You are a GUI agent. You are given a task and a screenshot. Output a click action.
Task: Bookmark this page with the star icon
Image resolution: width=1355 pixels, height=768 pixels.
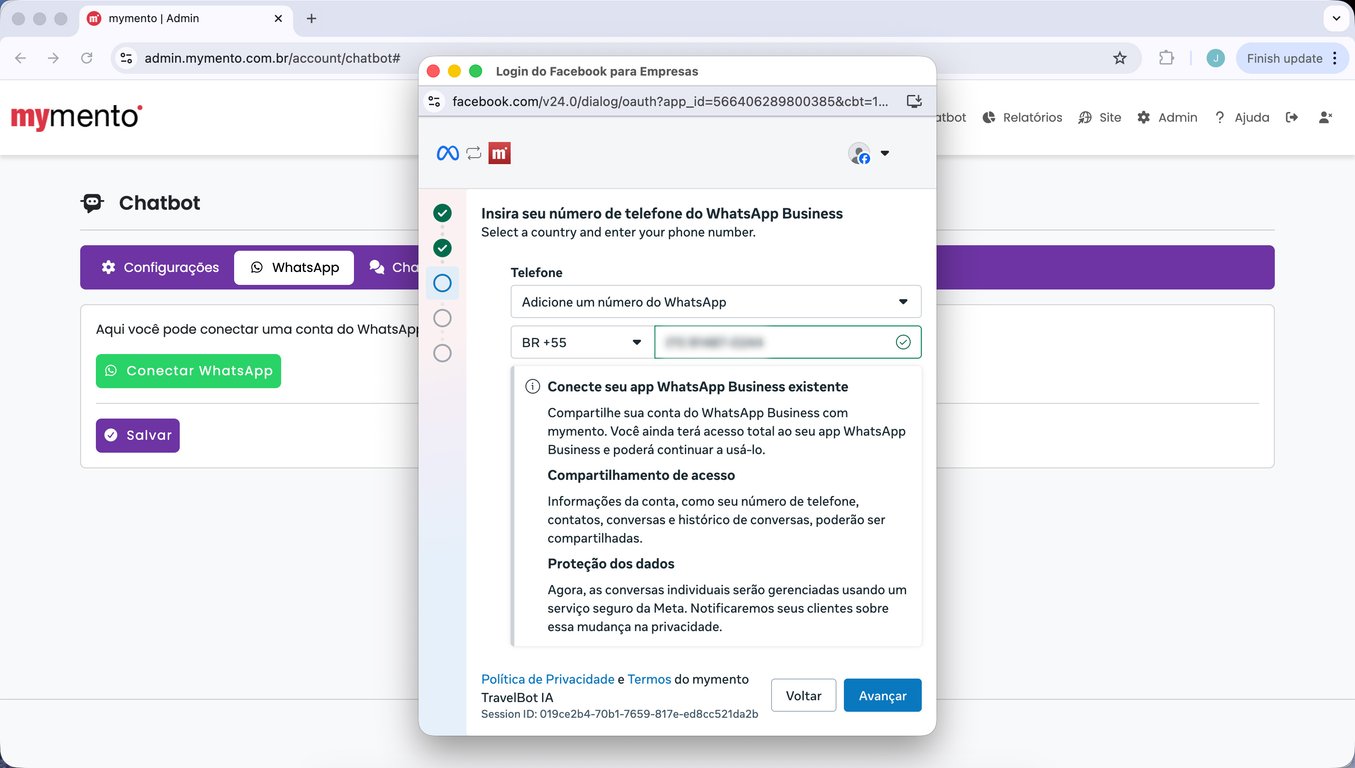click(1120, 58)
